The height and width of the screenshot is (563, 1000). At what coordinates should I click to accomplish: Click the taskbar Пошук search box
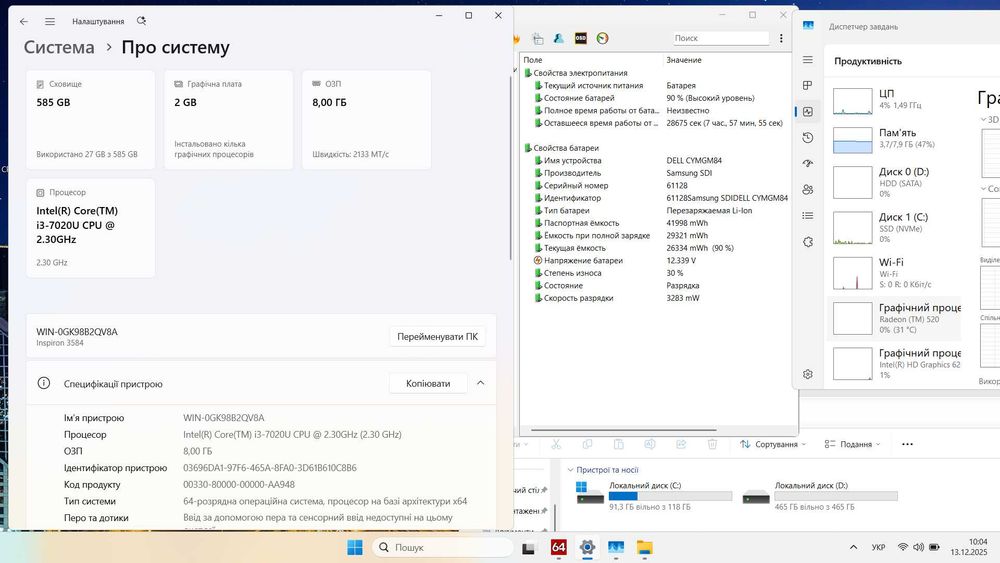coord(442,547)
